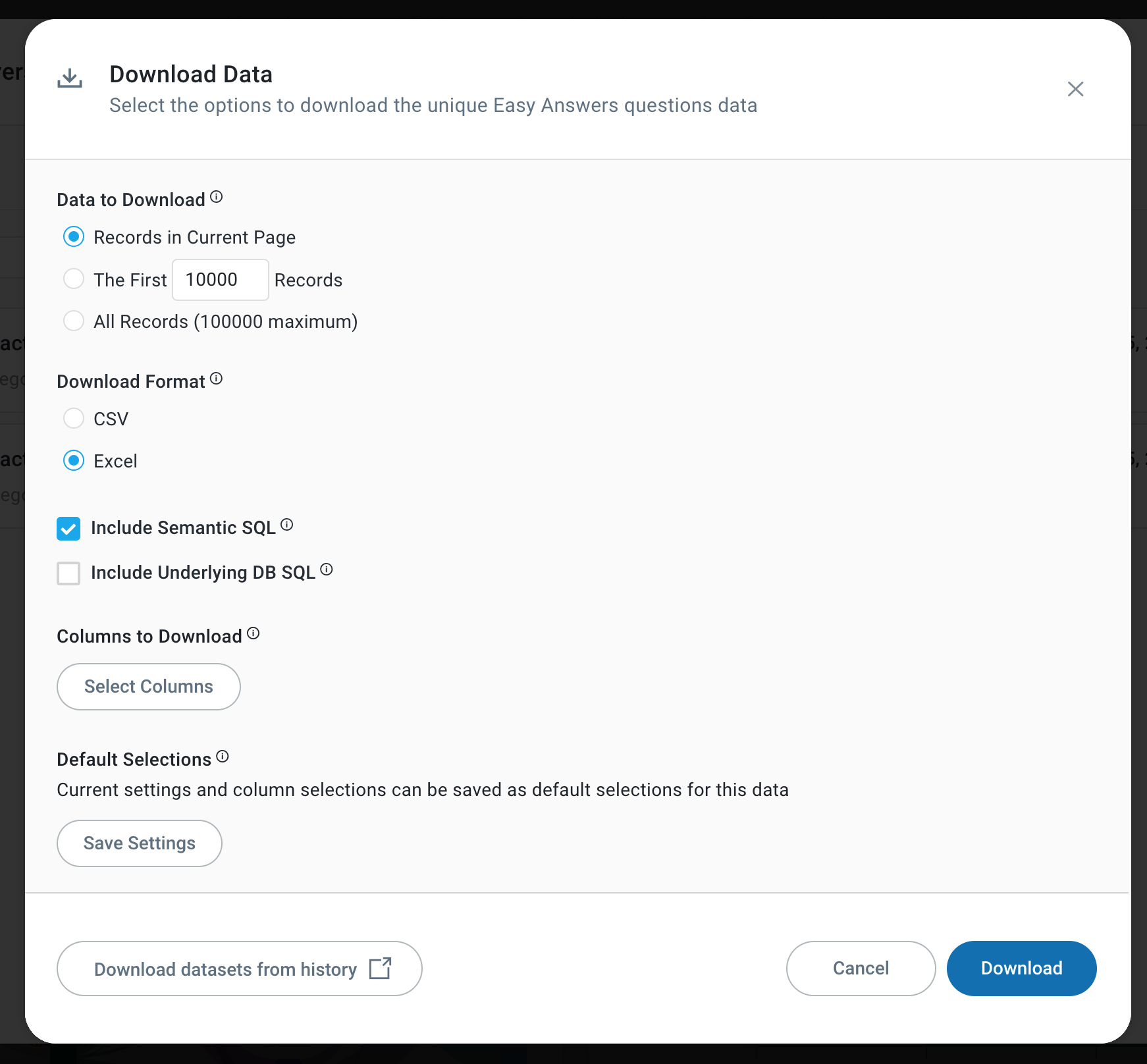The height and width of the screenshot is (1064, 1147).
Task: Click the info icon beside Data to Download
Action: pyautogui.click(x=217, y=197)
